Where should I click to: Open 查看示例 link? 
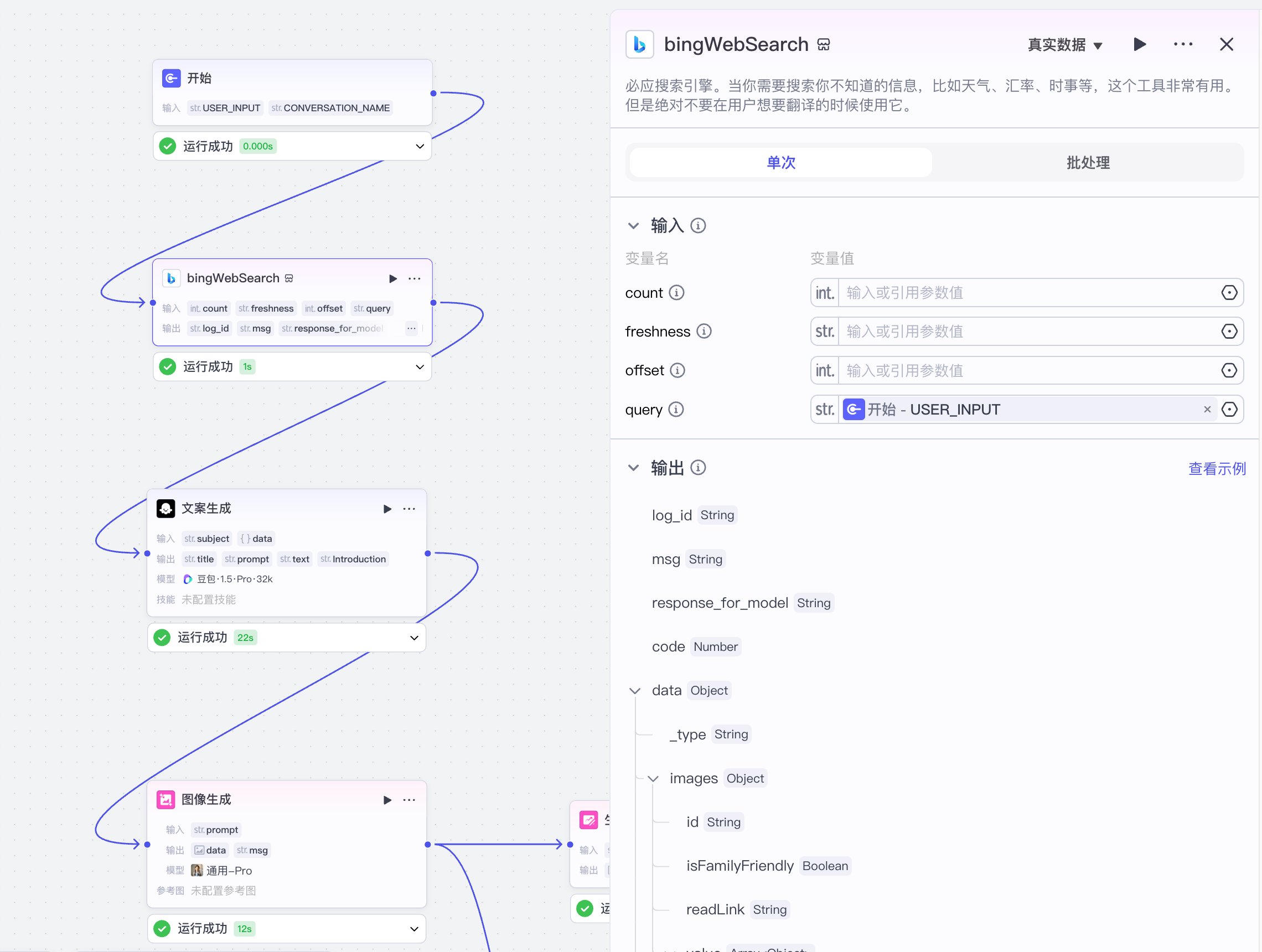tap(1217, 468)
